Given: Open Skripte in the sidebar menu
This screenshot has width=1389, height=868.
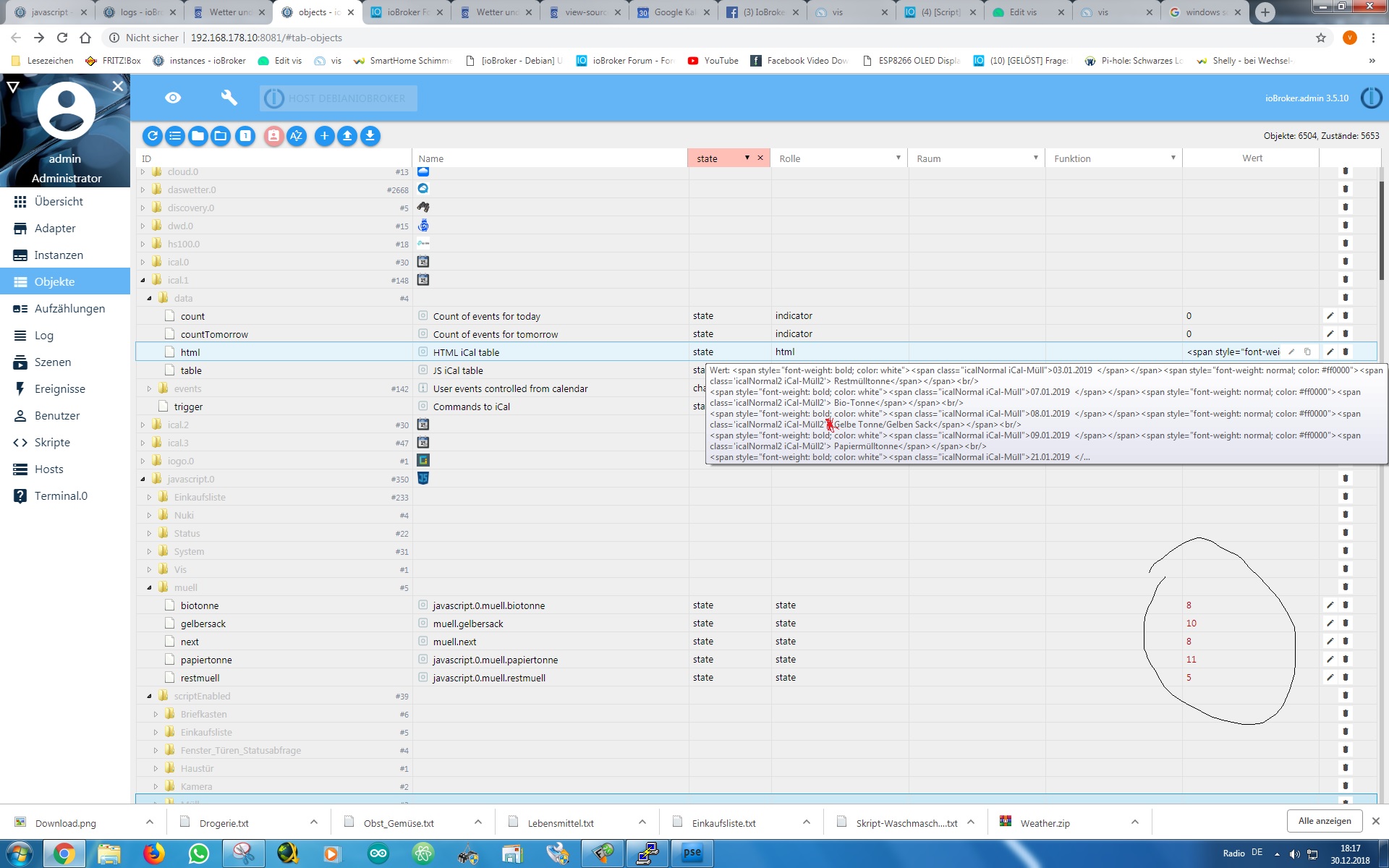Looking at the screenshot, I should [x=52, y=442].
